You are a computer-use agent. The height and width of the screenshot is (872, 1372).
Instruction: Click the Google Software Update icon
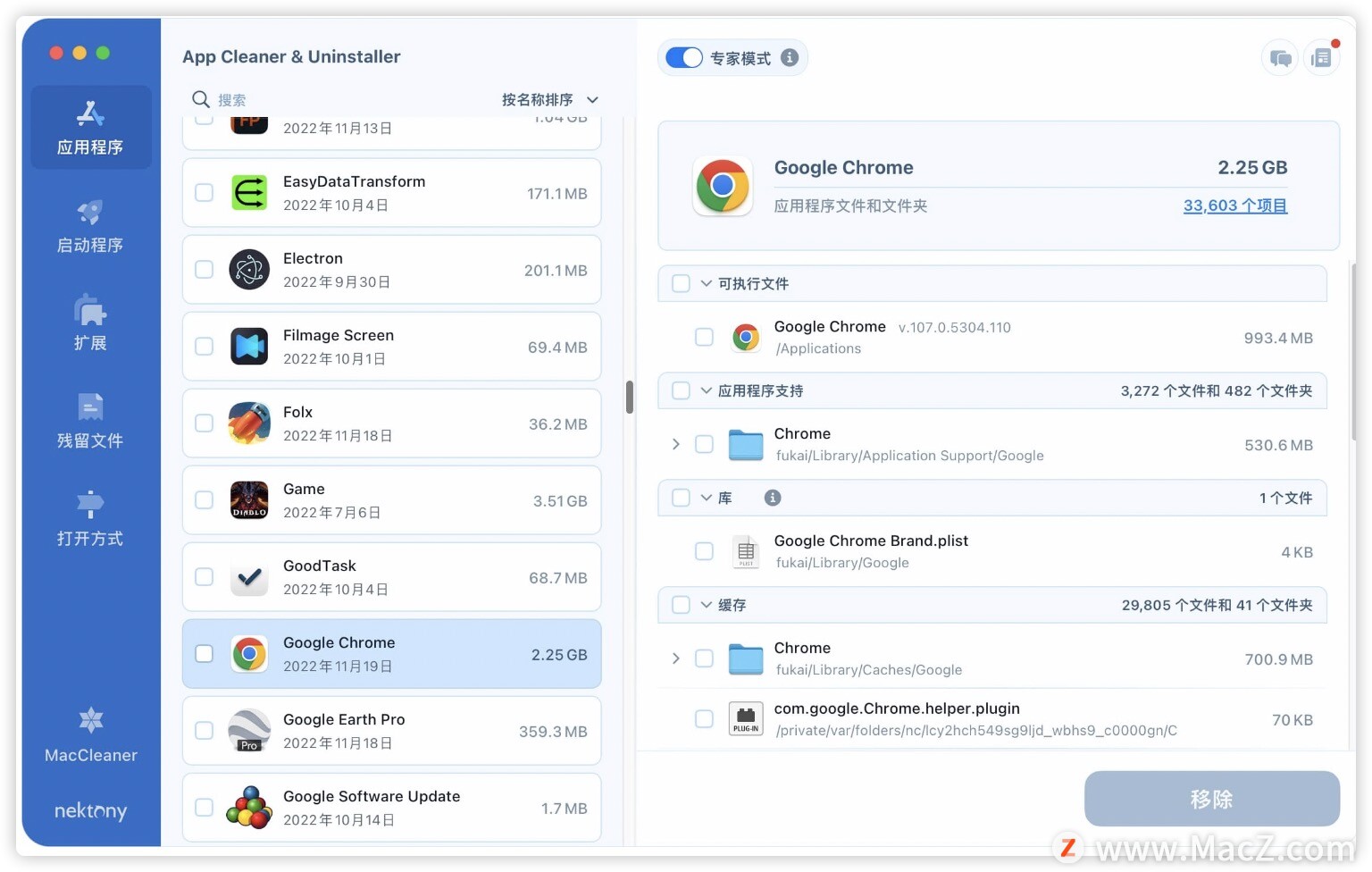(x=249, y=808)
